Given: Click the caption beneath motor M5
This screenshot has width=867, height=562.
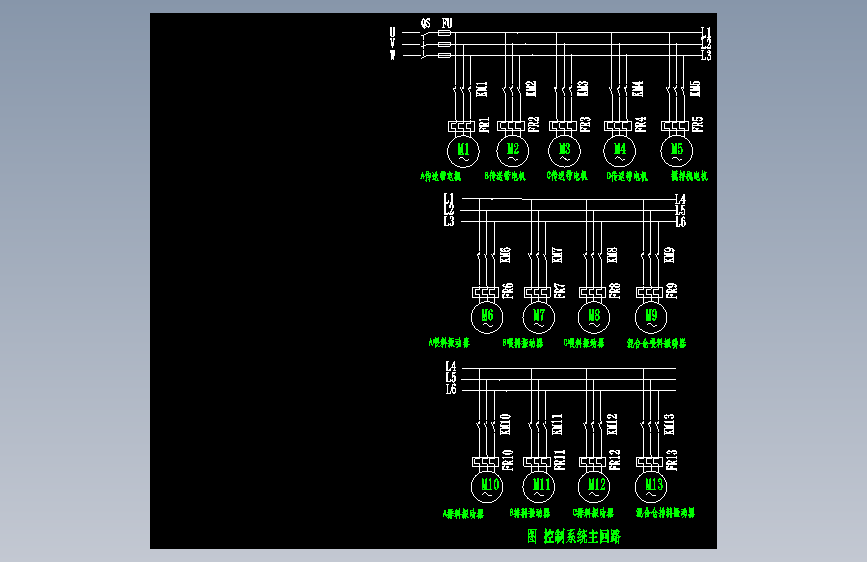Looking at the screenshot, I should tap(689, 176).
